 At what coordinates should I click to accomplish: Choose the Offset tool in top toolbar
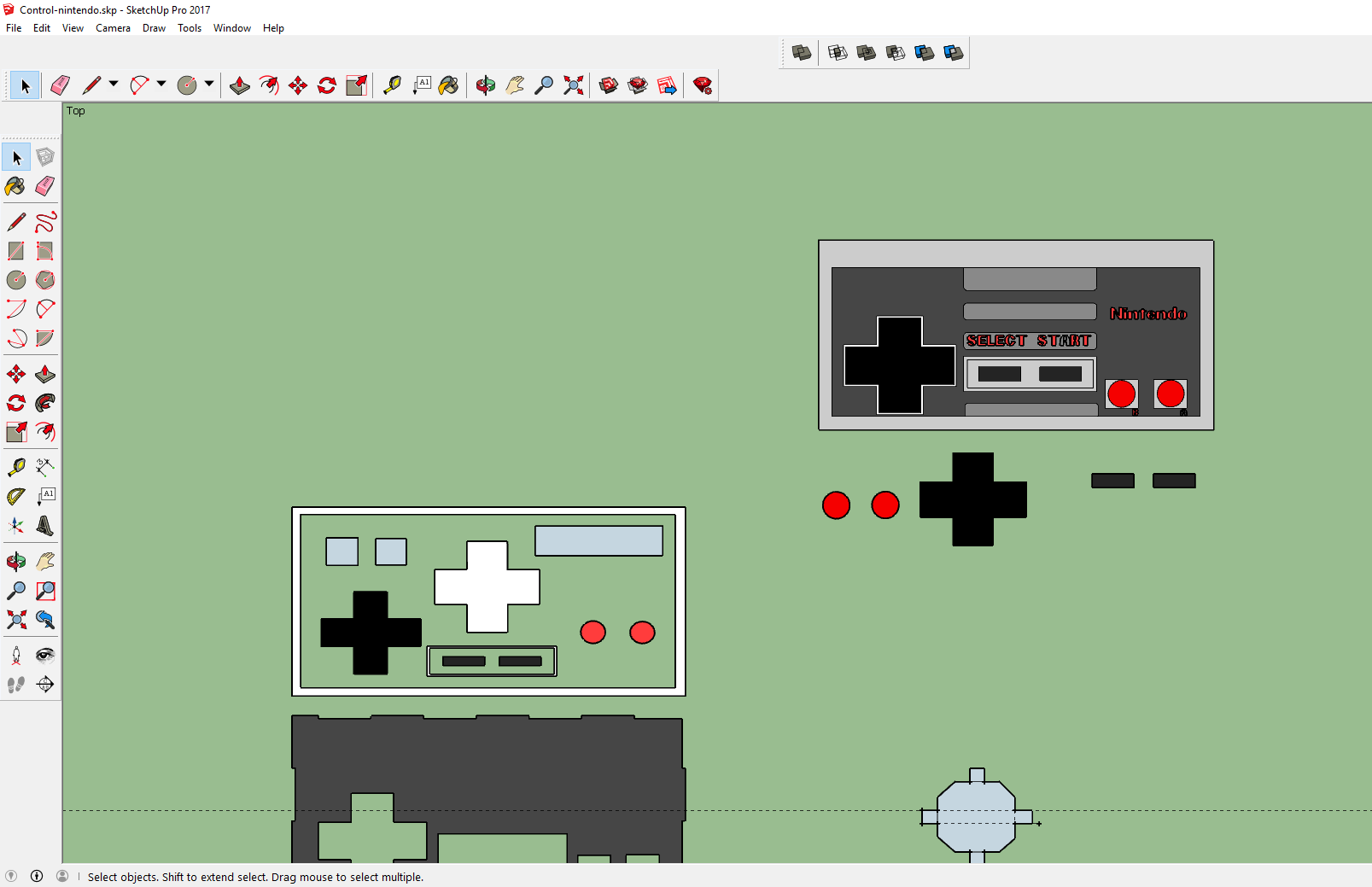[x=269, y=85]
